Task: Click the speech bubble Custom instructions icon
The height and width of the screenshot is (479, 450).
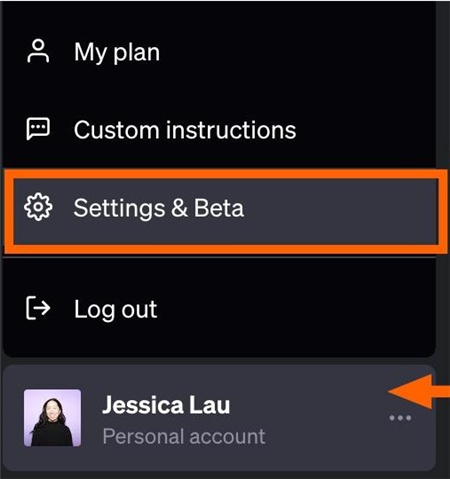Action: (x=38, y=129)
